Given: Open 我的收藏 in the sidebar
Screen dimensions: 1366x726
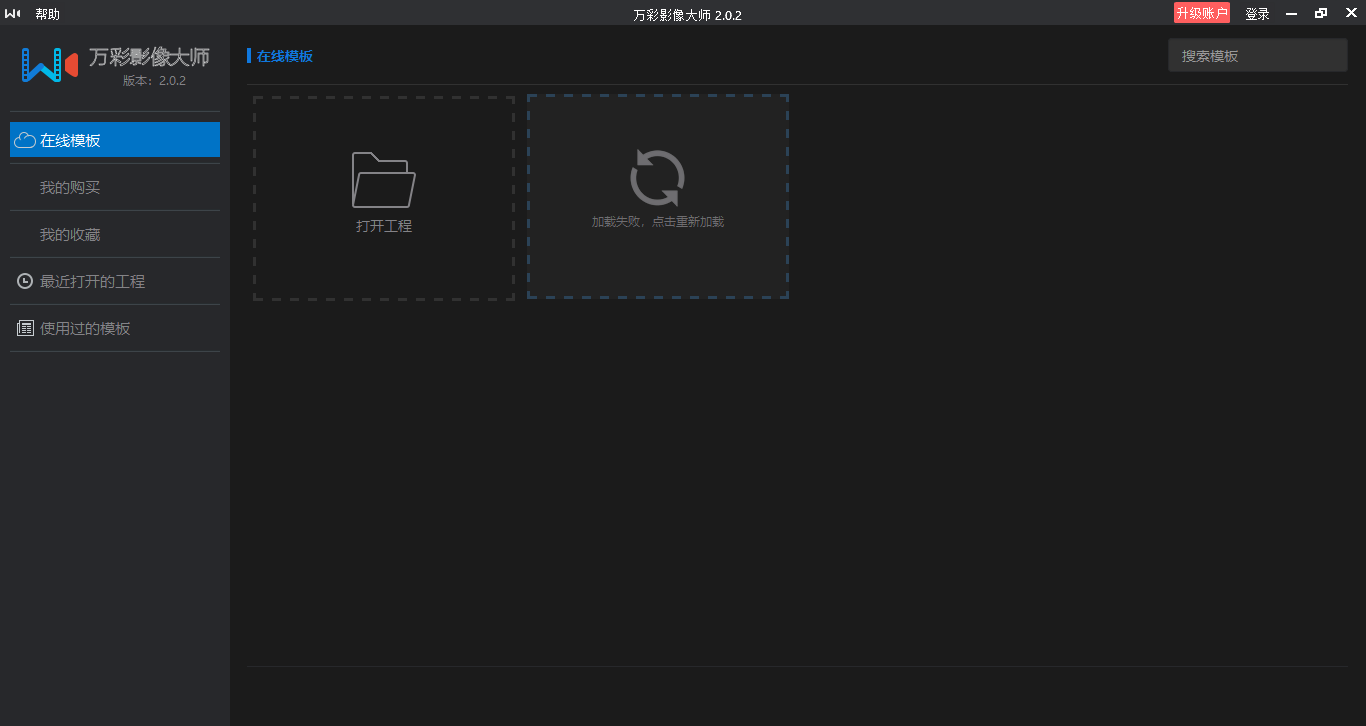Looking at the screenshot, I should (x=115, y=234).
